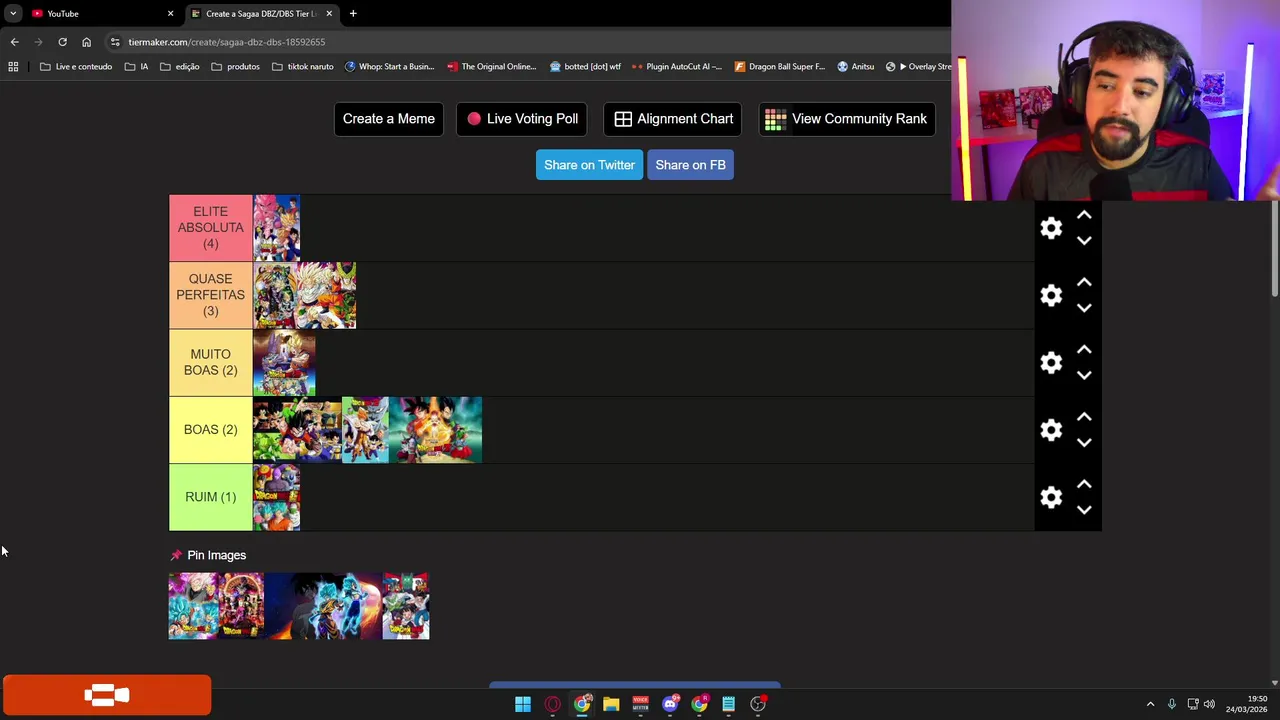View Community Rank
1280x720 pixels.
pos(847,119)
